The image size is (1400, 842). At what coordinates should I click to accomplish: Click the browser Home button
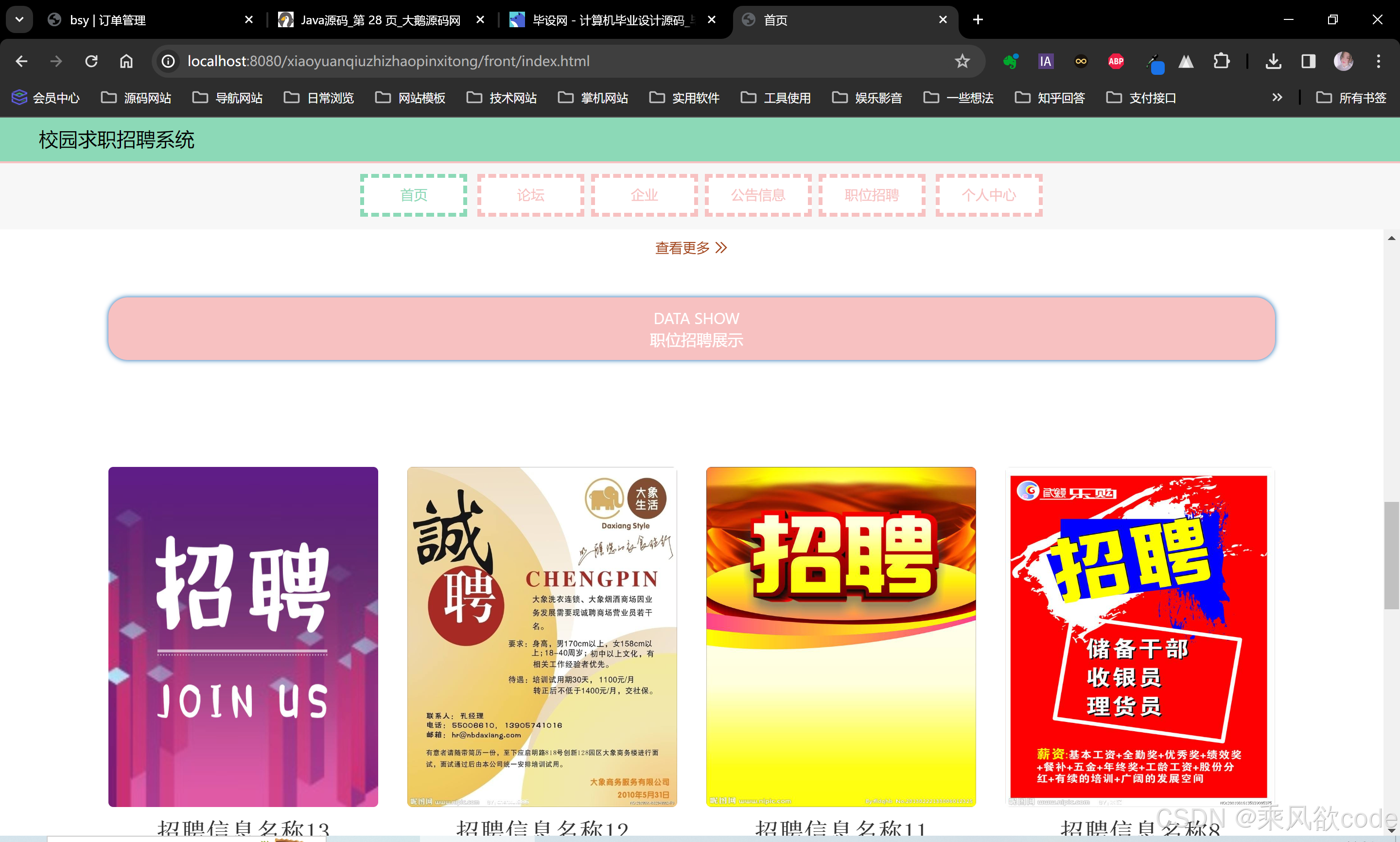pyautogui.click(x=126, y=61)
